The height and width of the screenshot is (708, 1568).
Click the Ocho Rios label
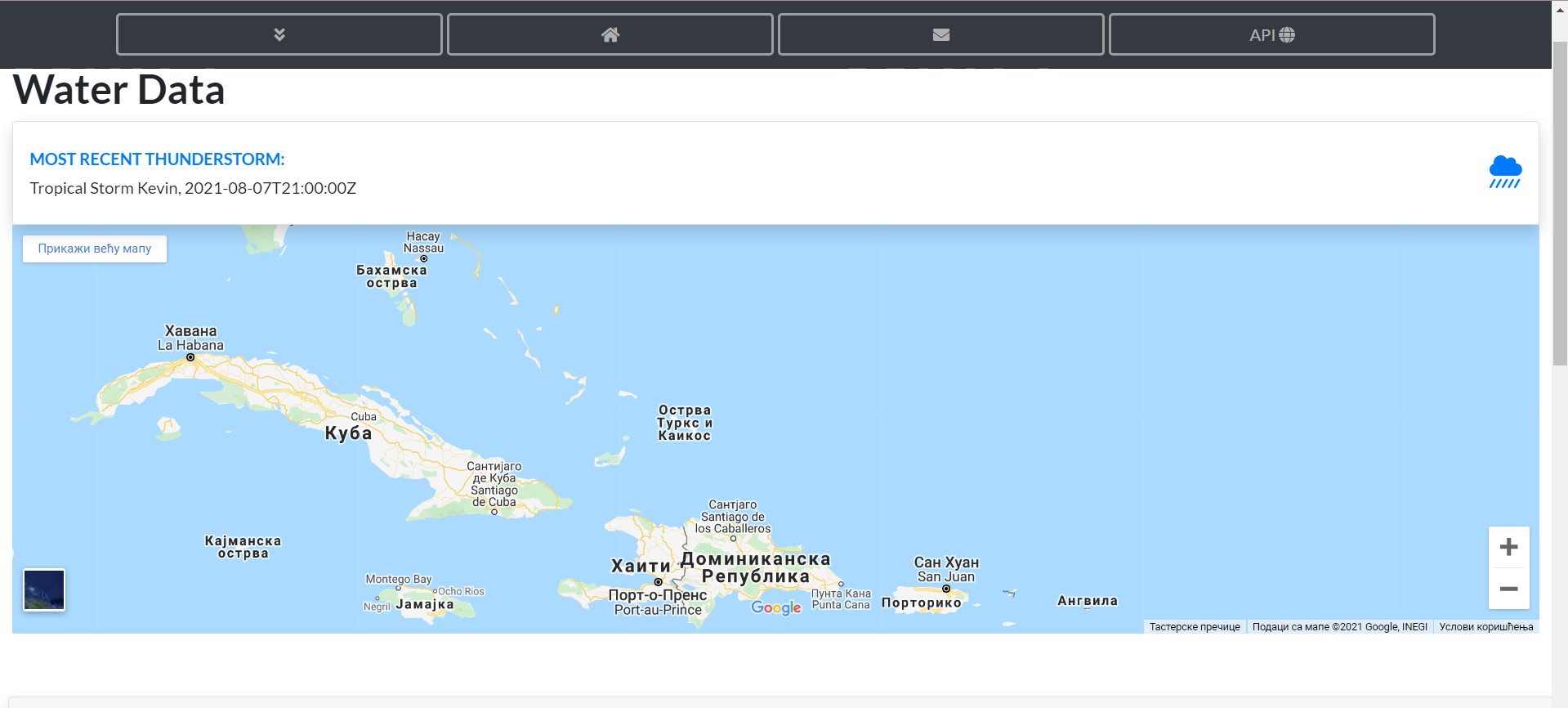pyautogui.click(x=461, y=591)
